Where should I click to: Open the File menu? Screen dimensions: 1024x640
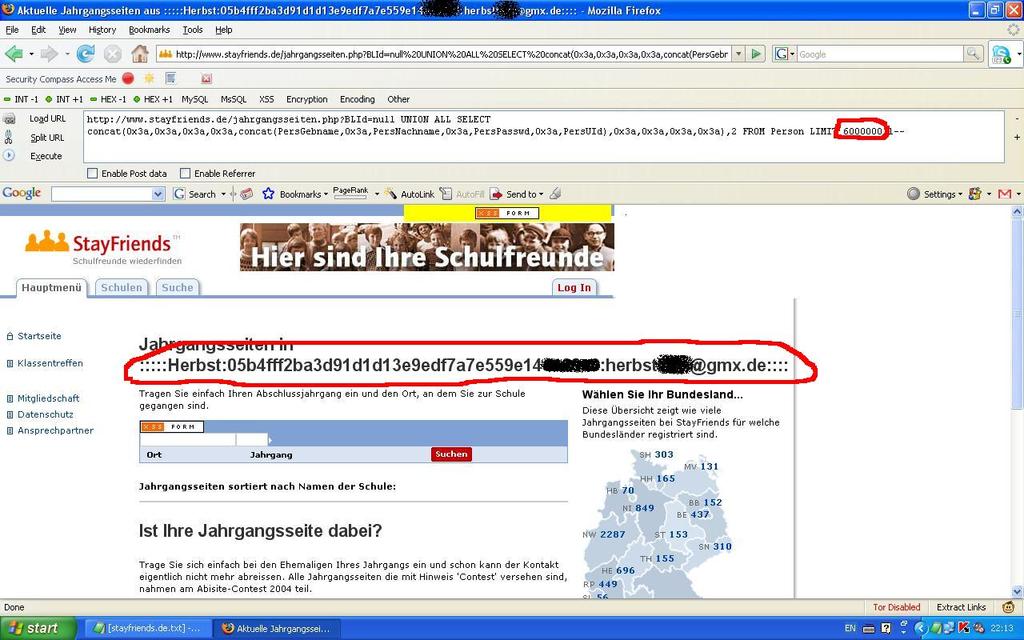click(x=12, y=29)
